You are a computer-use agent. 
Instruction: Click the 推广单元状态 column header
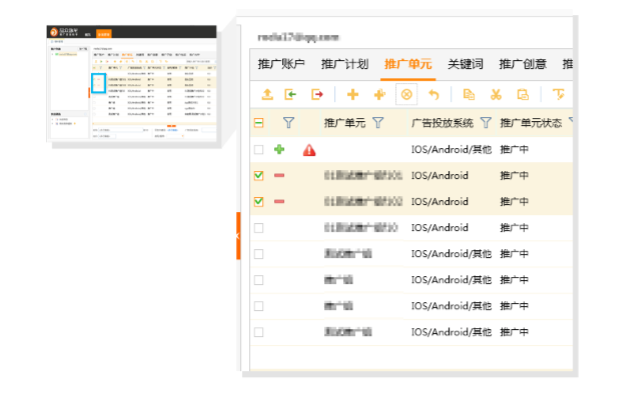pyautogui.click(x=531, y=123)
